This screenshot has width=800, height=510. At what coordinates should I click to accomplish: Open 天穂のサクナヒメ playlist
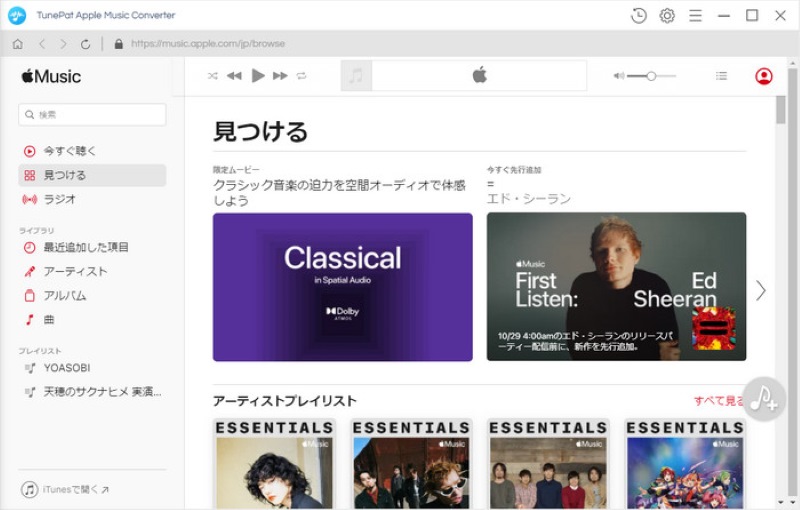point(92,392)
